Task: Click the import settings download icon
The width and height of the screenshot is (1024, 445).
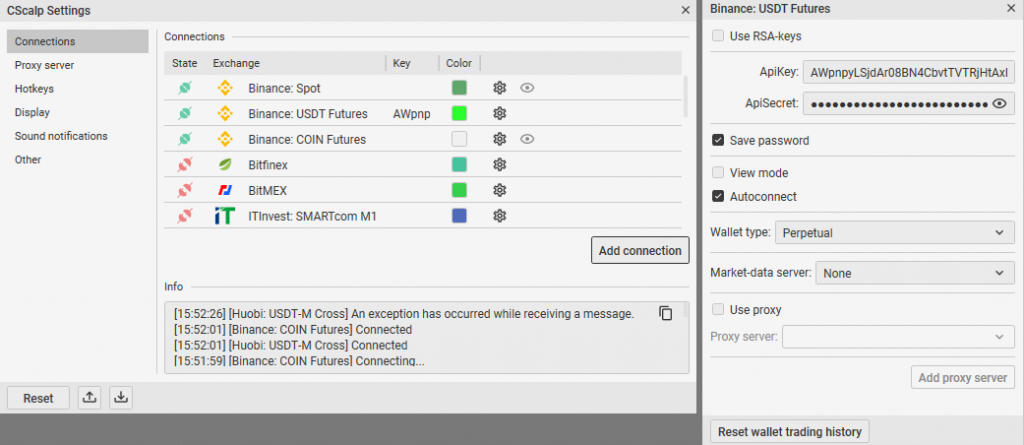Action: (x=121, y=397)
